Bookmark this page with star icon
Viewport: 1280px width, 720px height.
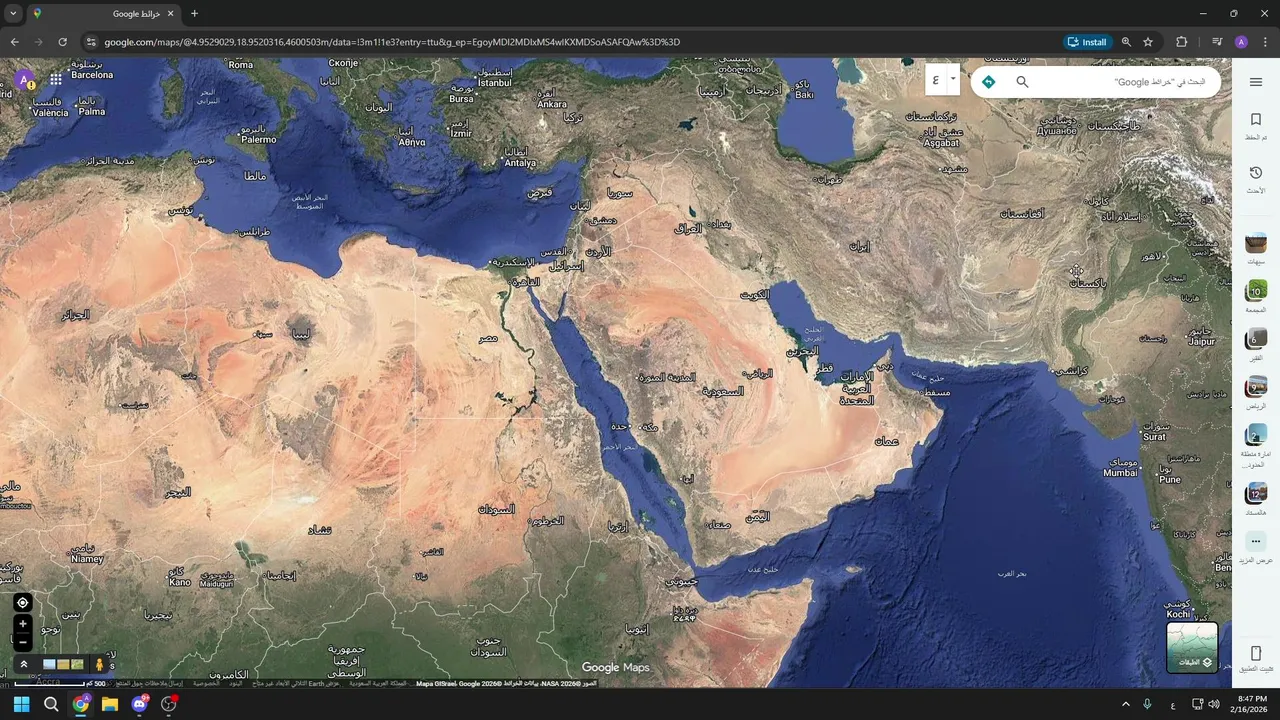(x=1148, y=42)
